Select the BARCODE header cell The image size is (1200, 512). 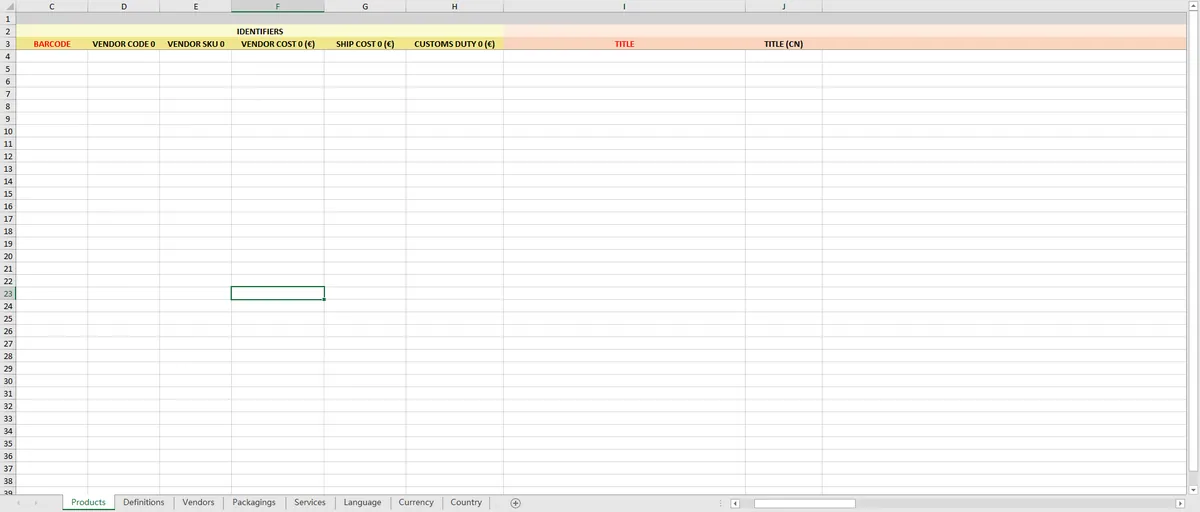pyautogui.click(x=52, y=44)
